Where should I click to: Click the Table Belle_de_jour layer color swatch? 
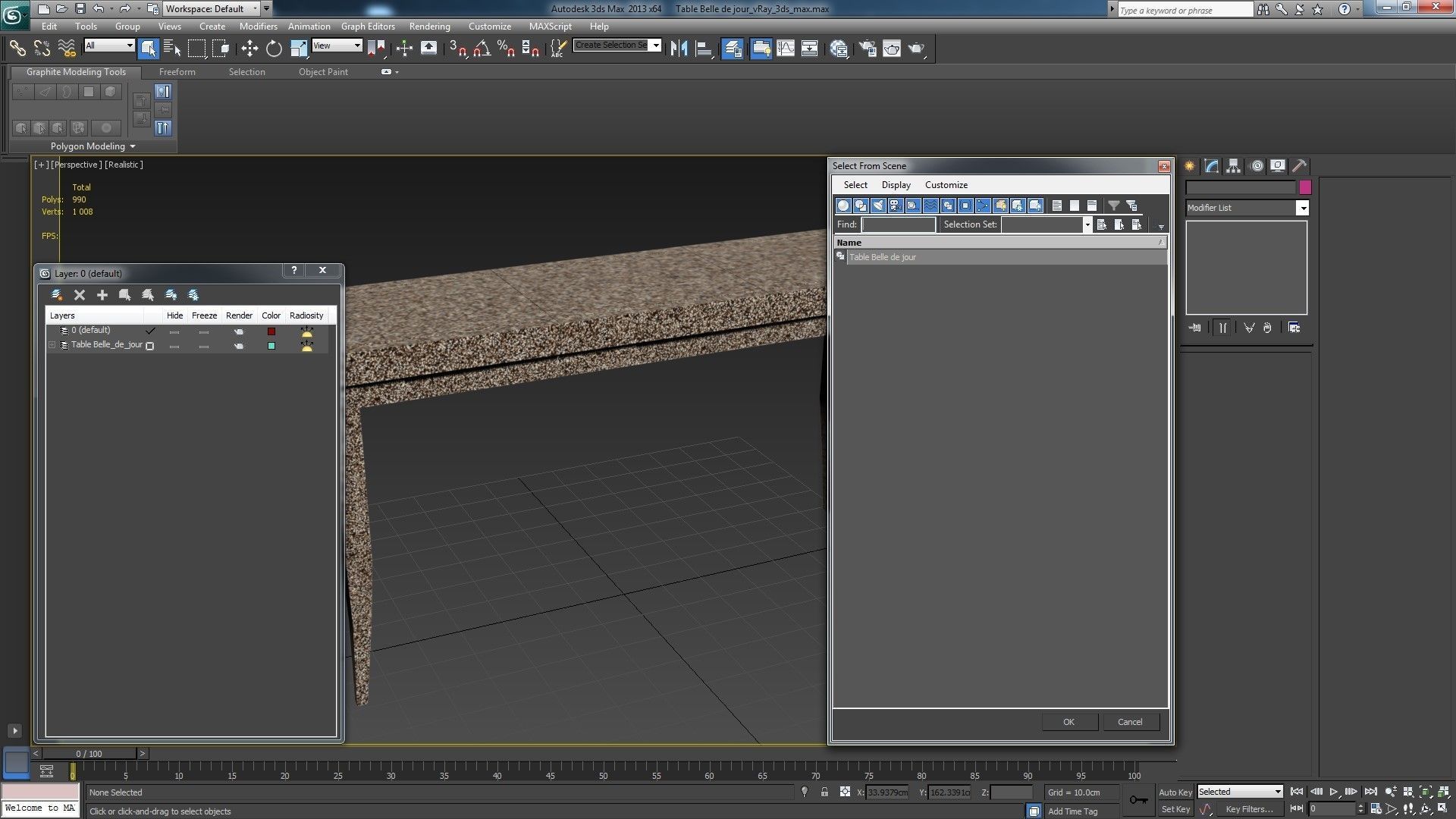(x=271, y=346)
